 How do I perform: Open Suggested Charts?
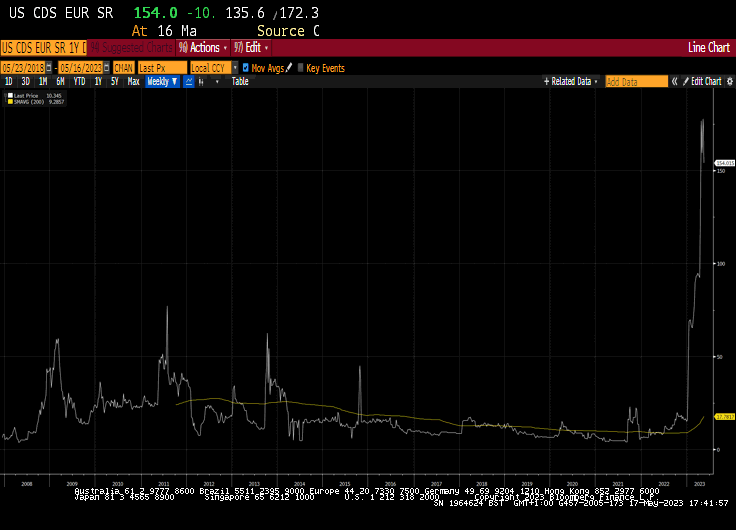(131, 47)
